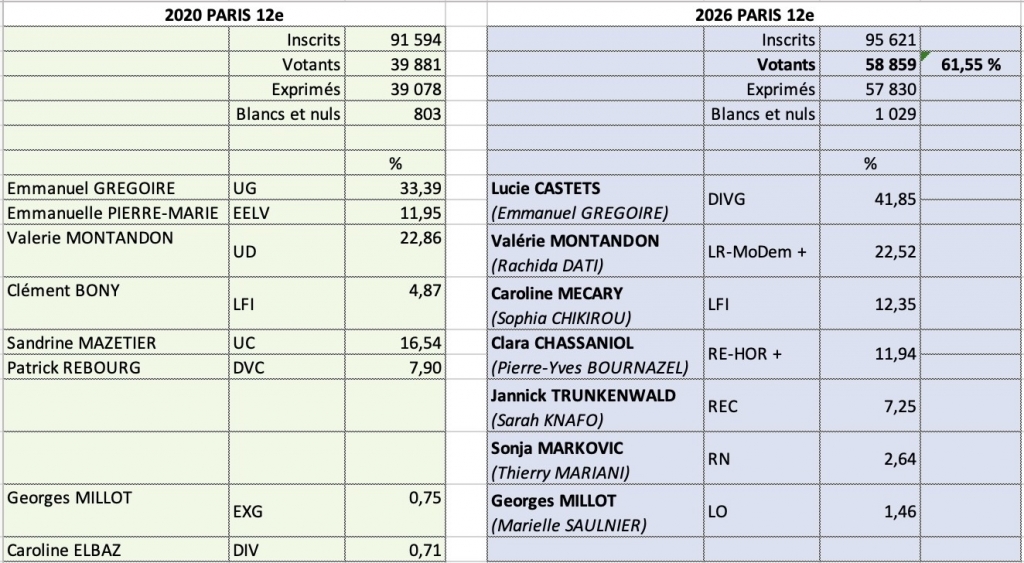Select the Sandrine MAZETIER cell

pos(116,343)
